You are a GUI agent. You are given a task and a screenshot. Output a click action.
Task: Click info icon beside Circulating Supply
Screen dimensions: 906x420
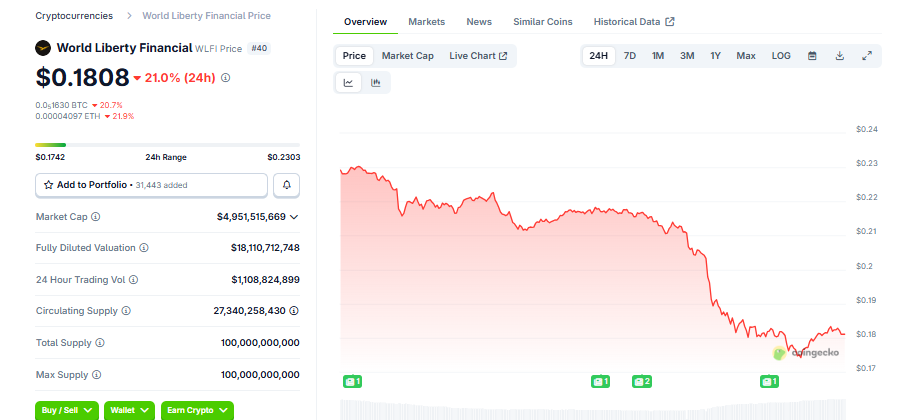tap(126, 311)
